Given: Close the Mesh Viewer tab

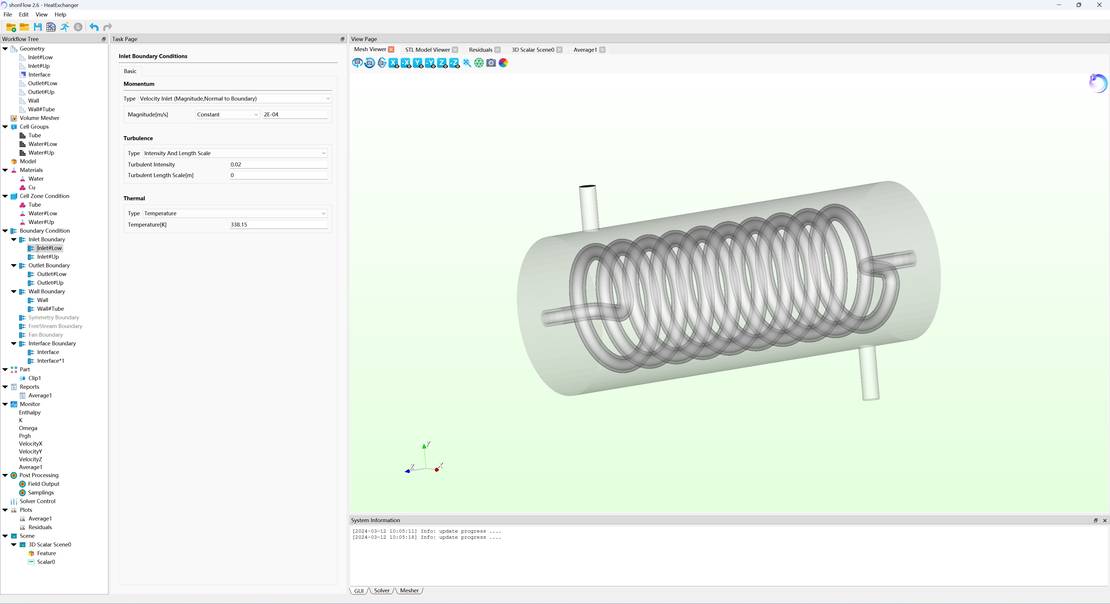Looking at the screenshot, I should click(391, 49).
